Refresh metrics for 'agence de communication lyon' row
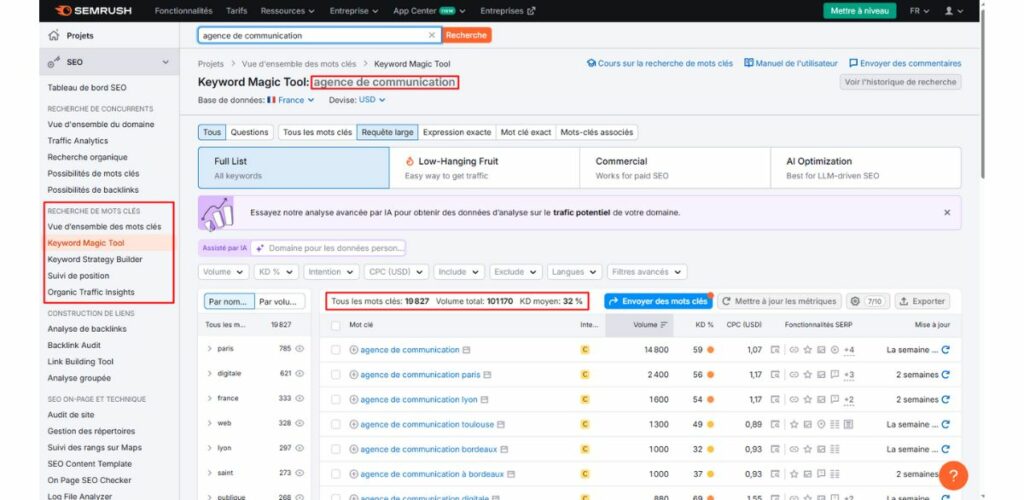 click(945, 399)
